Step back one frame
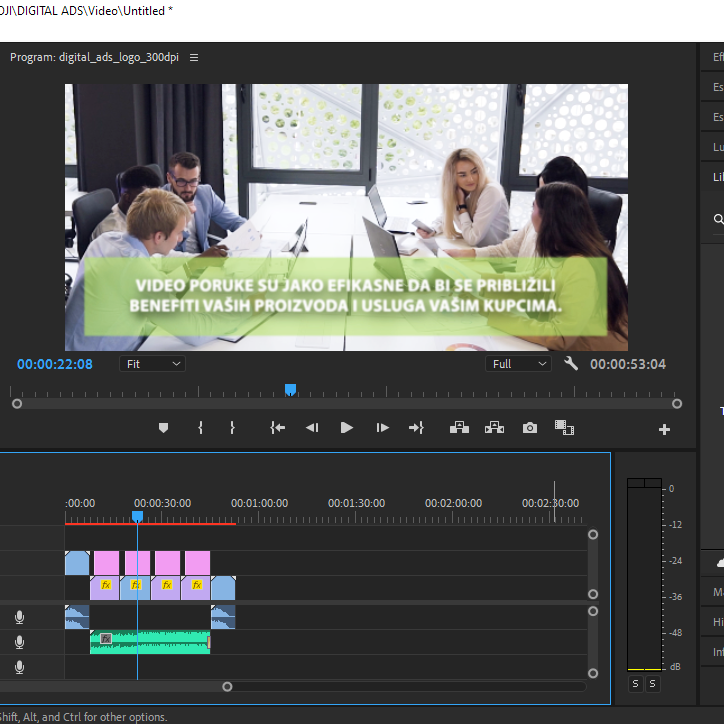 tap(312, 428)
